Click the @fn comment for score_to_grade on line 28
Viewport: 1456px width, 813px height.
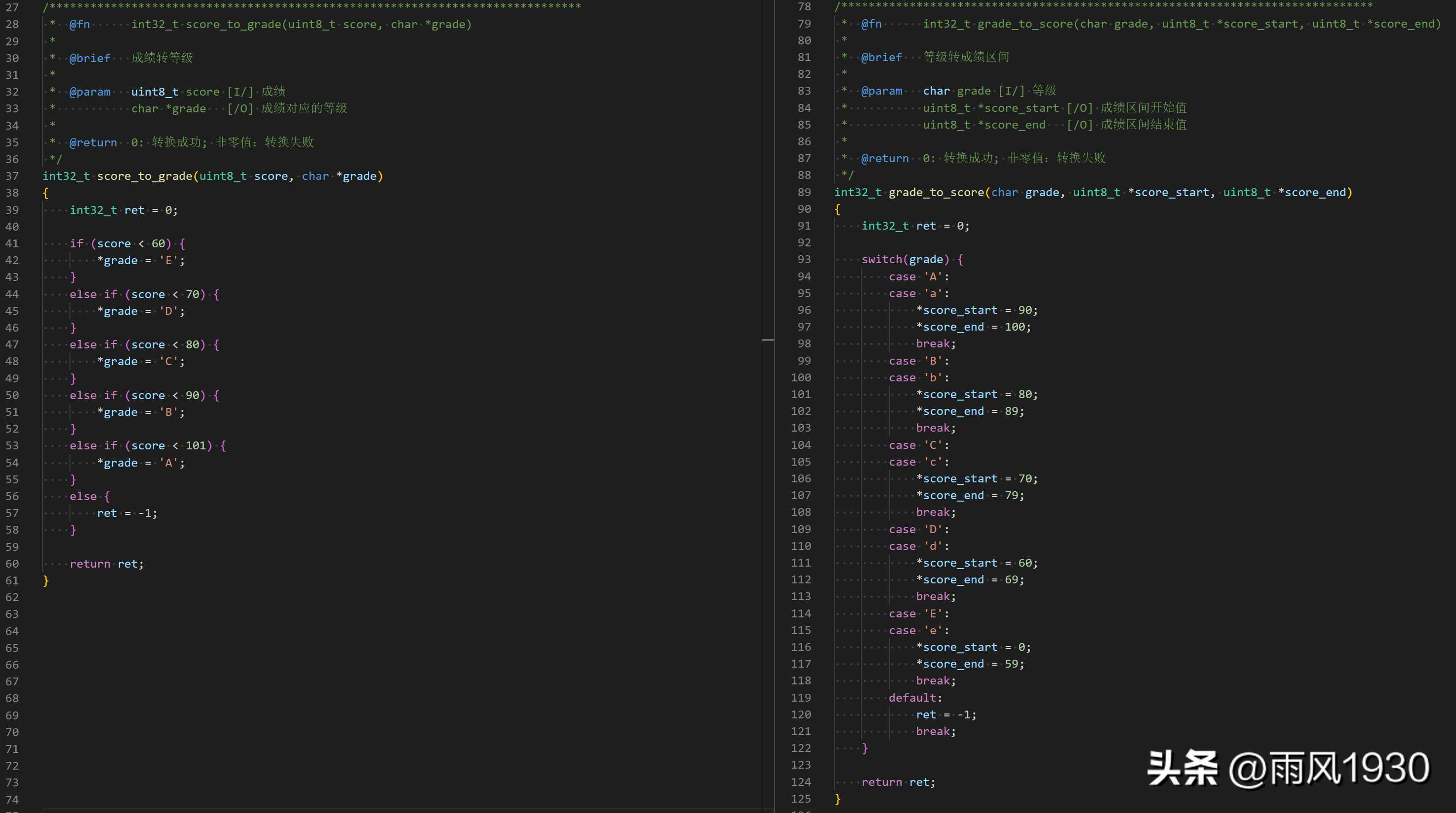[261, 24]
